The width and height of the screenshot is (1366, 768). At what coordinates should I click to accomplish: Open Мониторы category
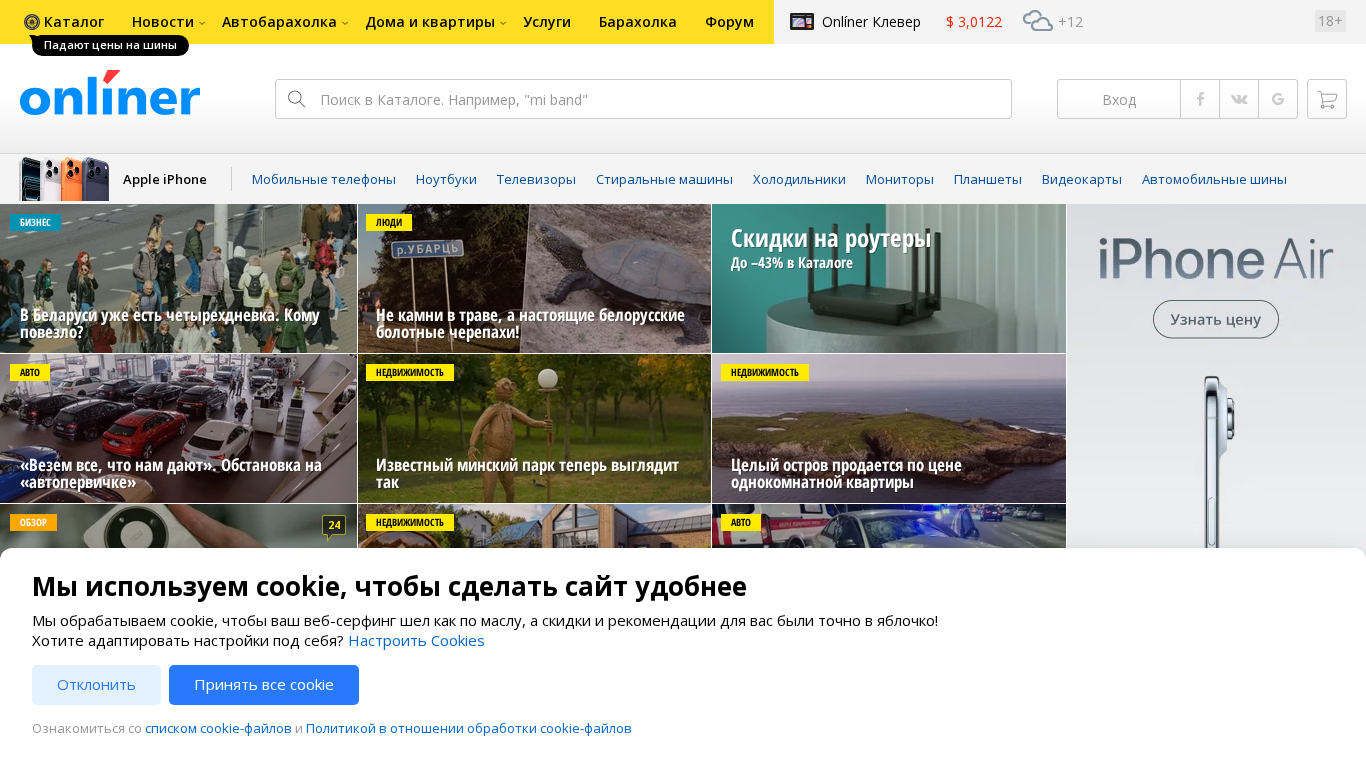click(900, 180)
